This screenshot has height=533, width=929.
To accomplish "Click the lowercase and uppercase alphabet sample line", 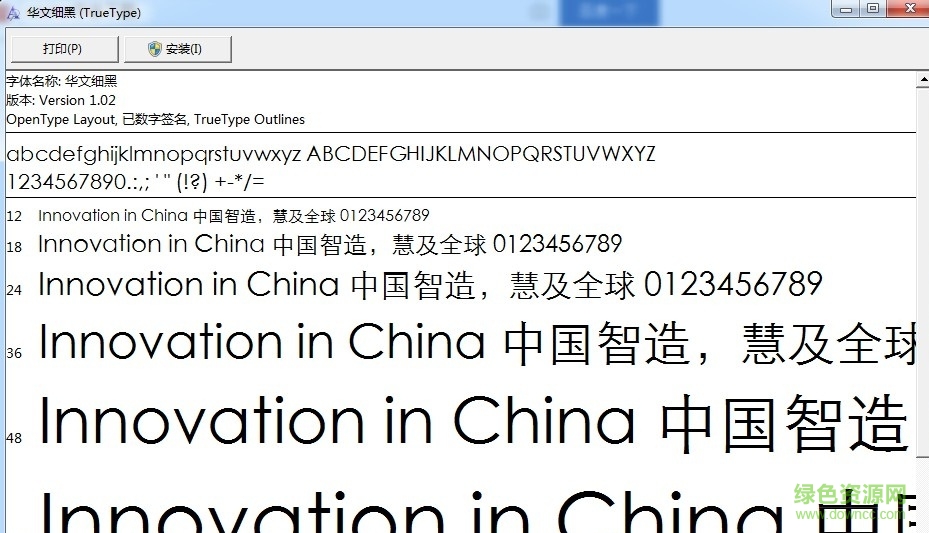I will (x=331, y=154).
